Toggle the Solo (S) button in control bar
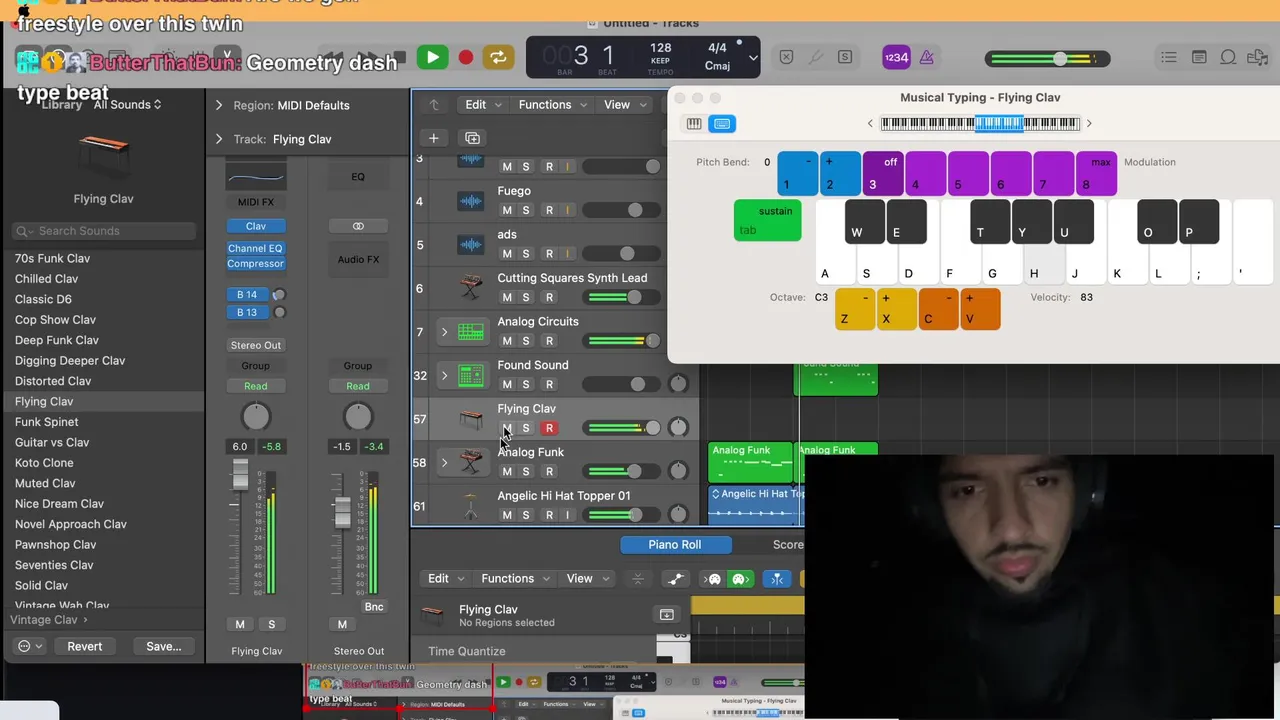The image size is (1280, 720). [x=845, y=58]
